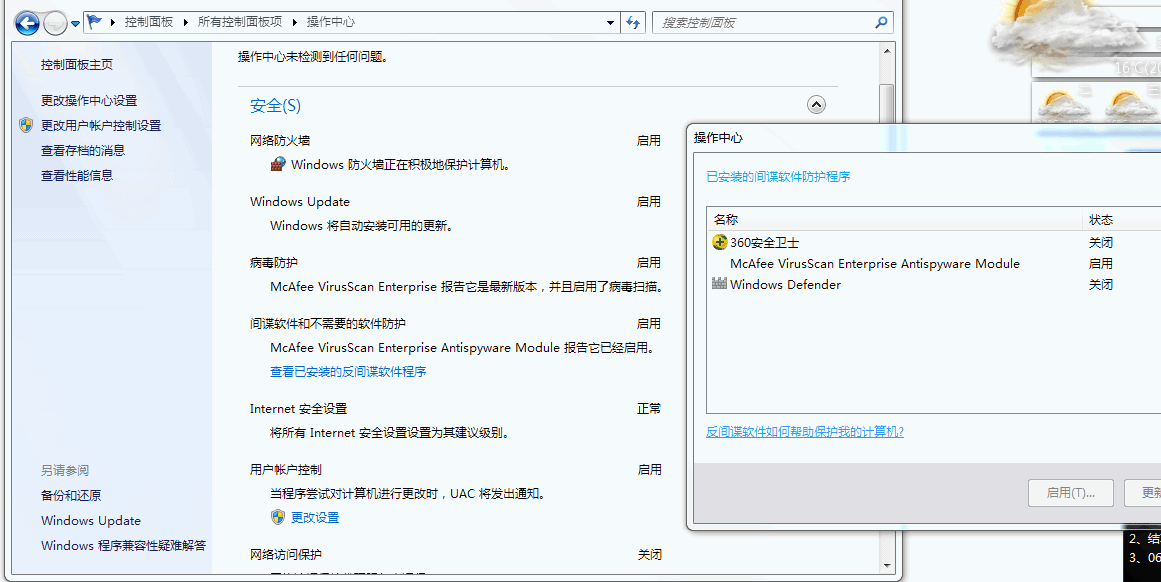This screenshot has height=582, width=1161.
Task: Click 关闭 status of 360安全卫士
Action: pos(1100,242)
